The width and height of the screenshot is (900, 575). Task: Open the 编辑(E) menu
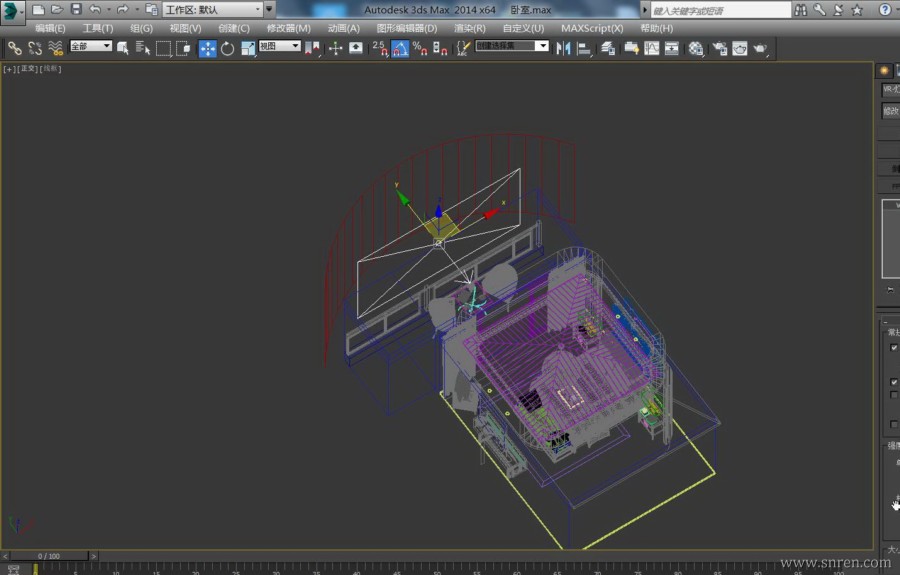point(49,28)
